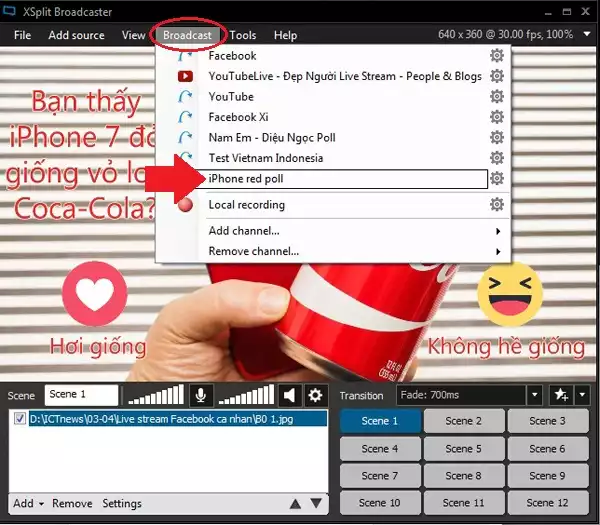600x525 pixels.
Task: Switch to Scene 7
Action: tap(380, 476)
